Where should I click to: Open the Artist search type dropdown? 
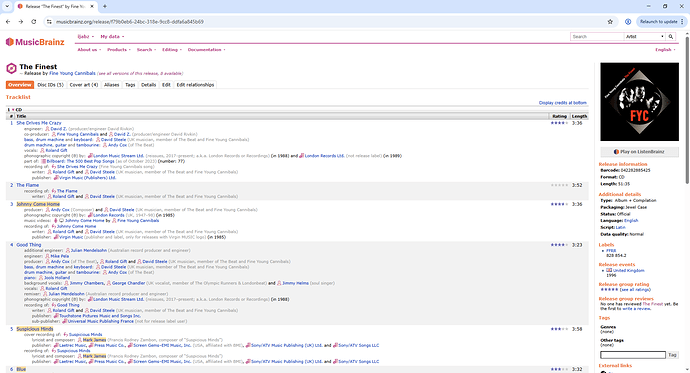tap(644, 37)
